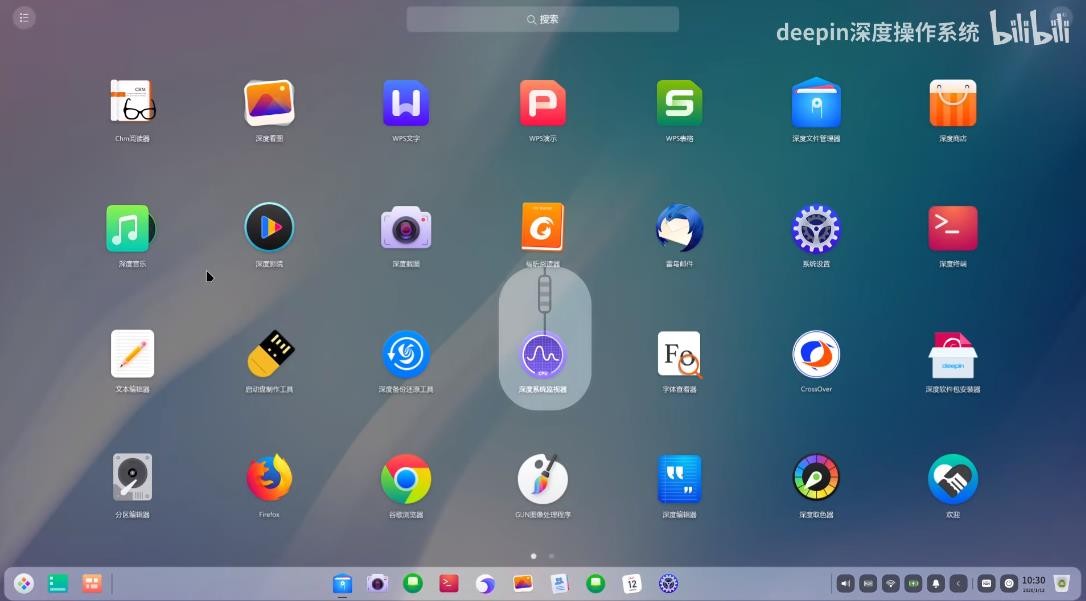Collapse the tray with the arrow button

click(x=959, y=584)
